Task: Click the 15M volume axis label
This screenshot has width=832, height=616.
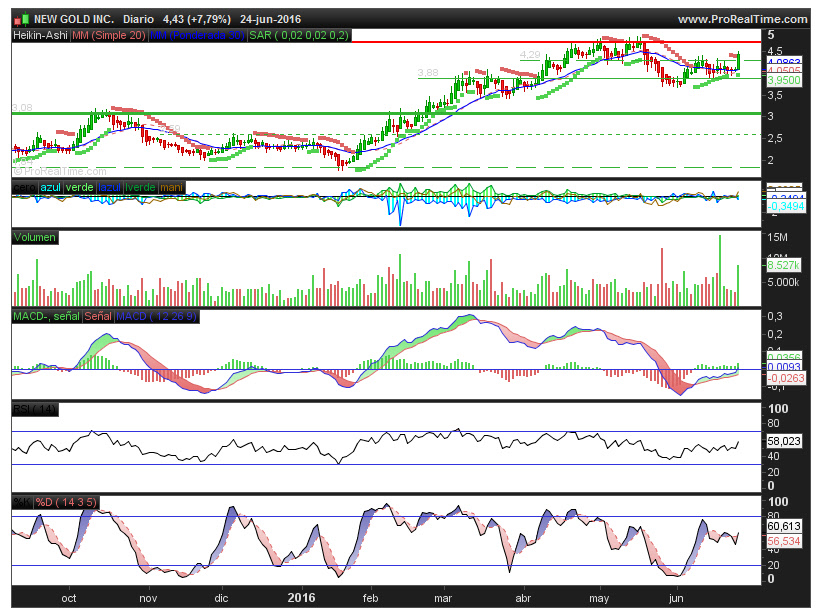Action: pyautogui.click(x=777, y=237)
